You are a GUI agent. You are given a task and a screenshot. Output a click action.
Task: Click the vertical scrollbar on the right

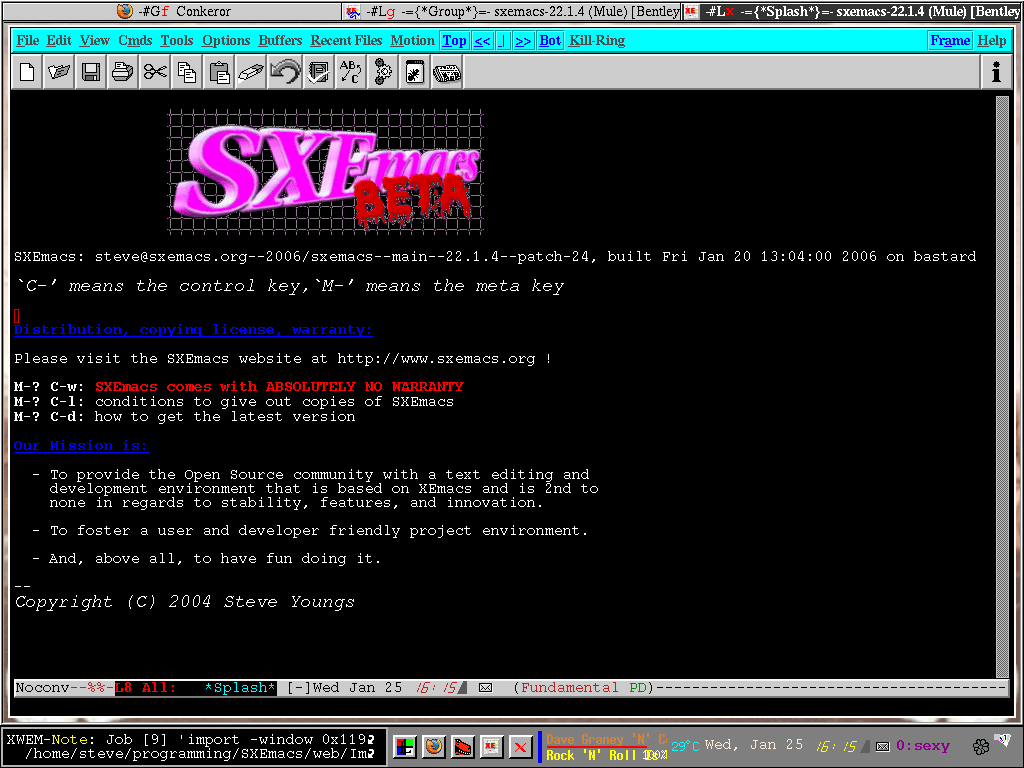[x=1002, y=387]
